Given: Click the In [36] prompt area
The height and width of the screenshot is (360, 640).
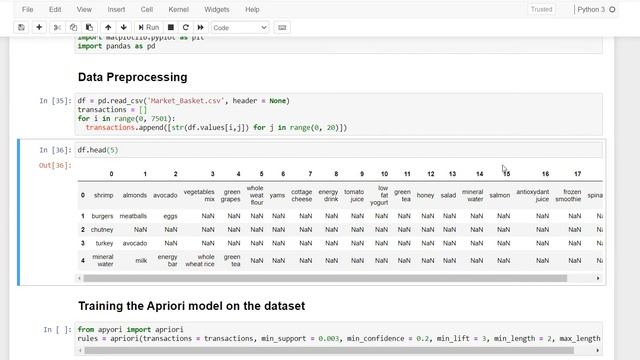Looking at the screenshot, I should [x=55, y=150].
